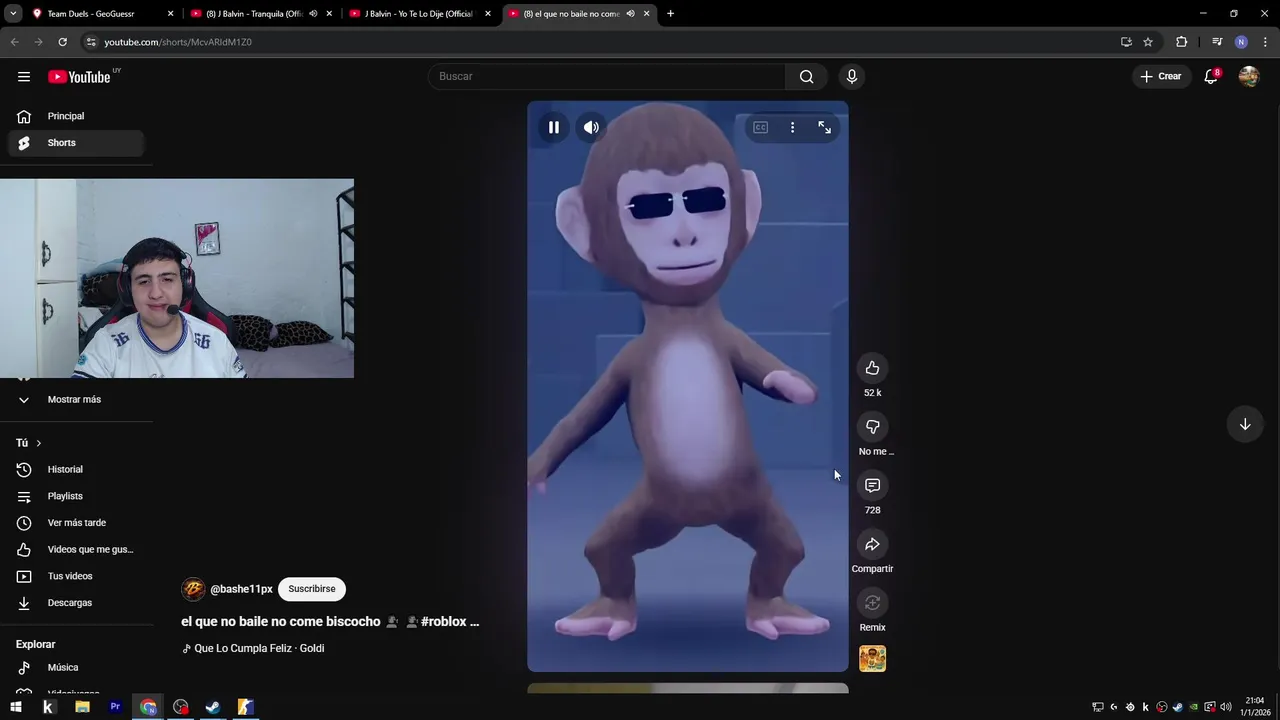Open Música under Explorar
Screen dimensions: 1280x720
pyautogui.click(x=76, y=667)
